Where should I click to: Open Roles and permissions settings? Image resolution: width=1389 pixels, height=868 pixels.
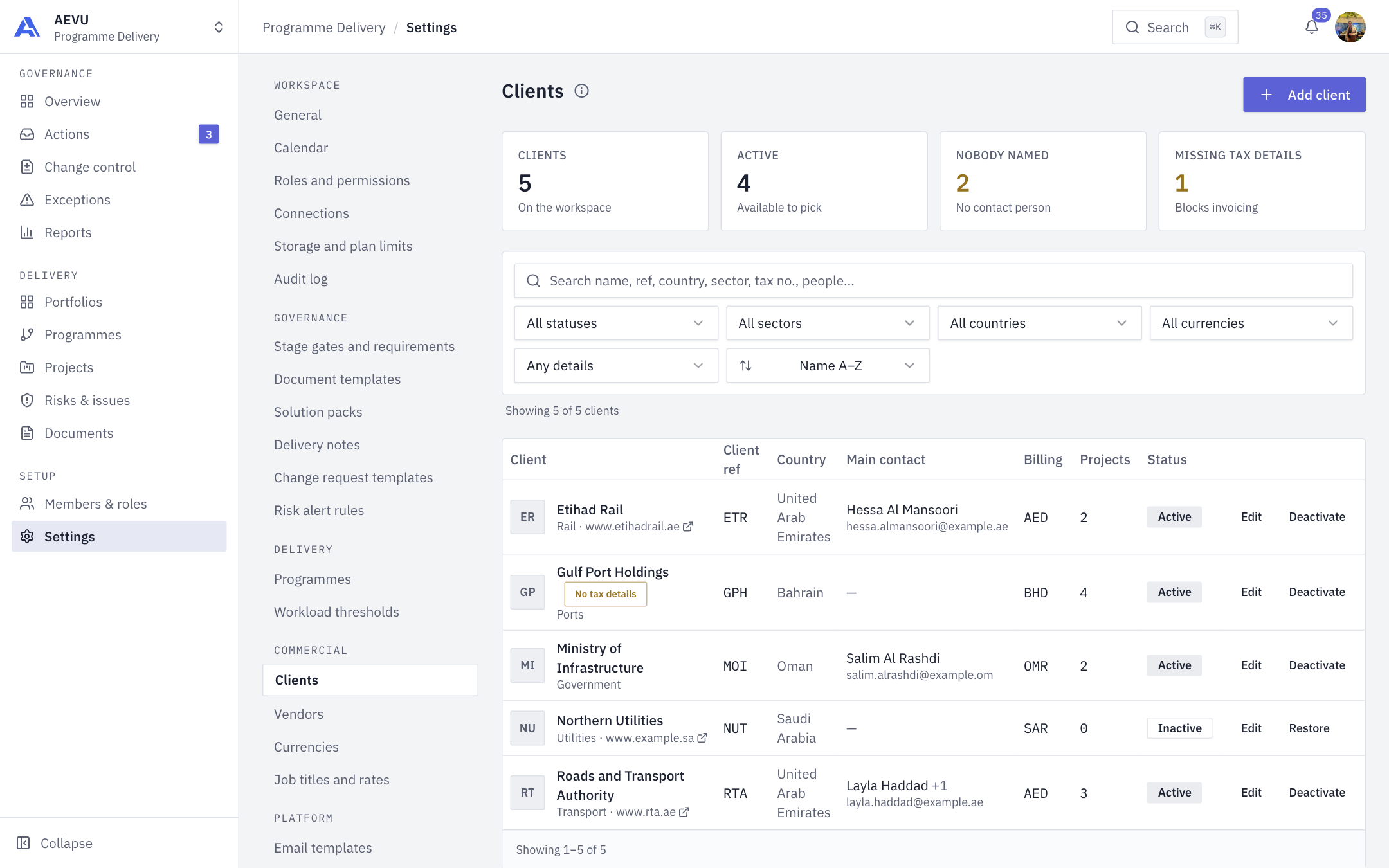point(341,181)
